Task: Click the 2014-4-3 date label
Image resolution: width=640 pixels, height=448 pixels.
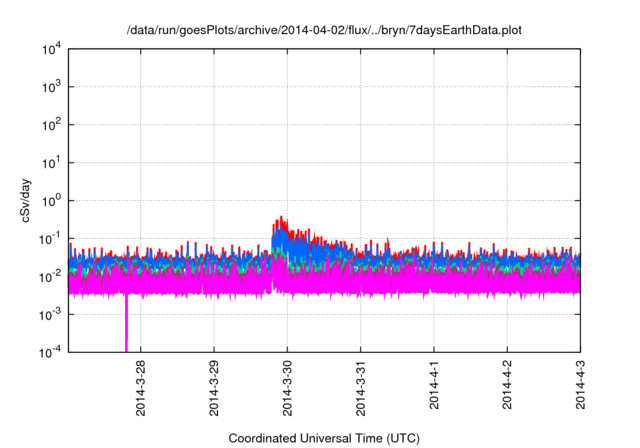Action: pos(580,385)
